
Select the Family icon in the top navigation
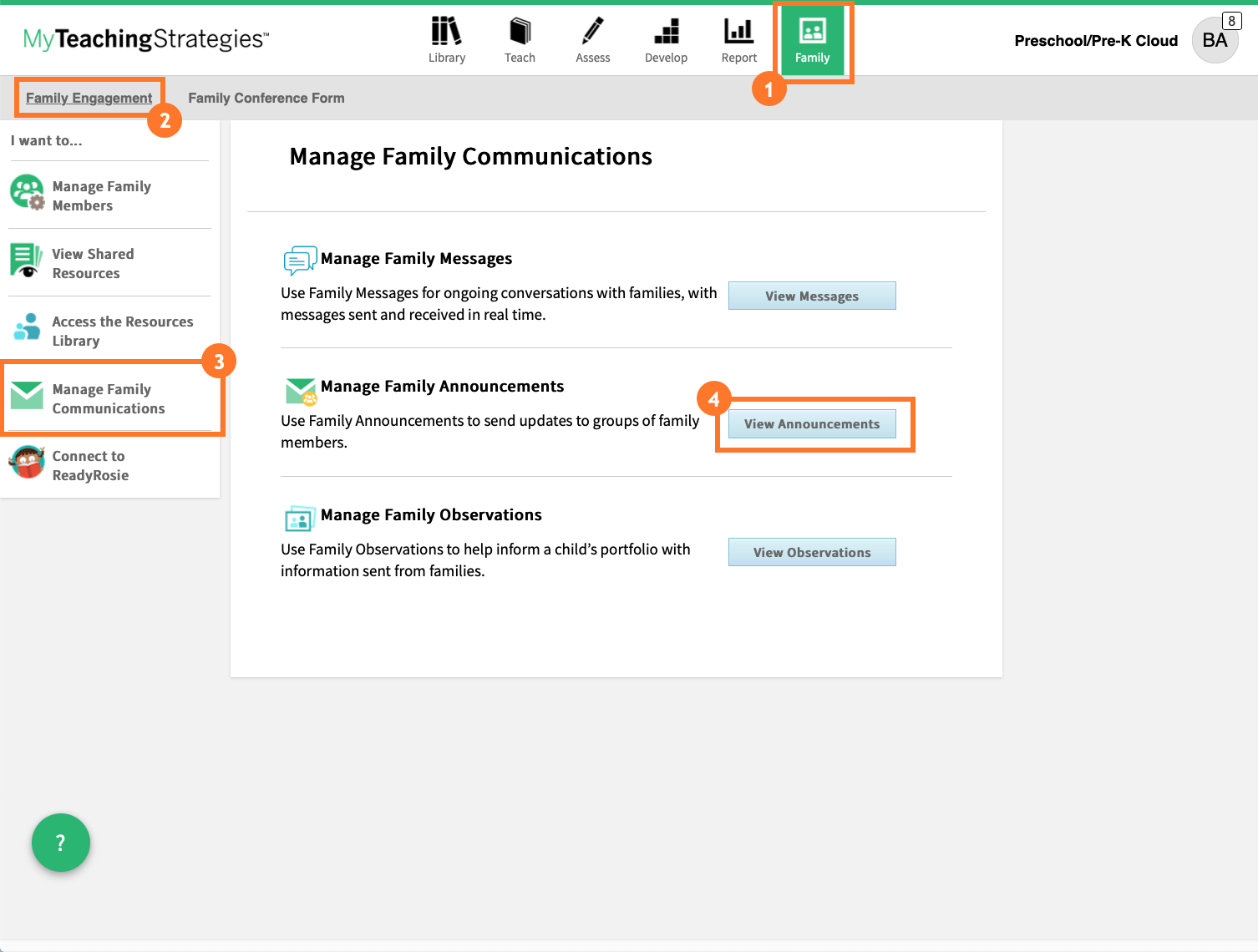(x=813, y=38)
